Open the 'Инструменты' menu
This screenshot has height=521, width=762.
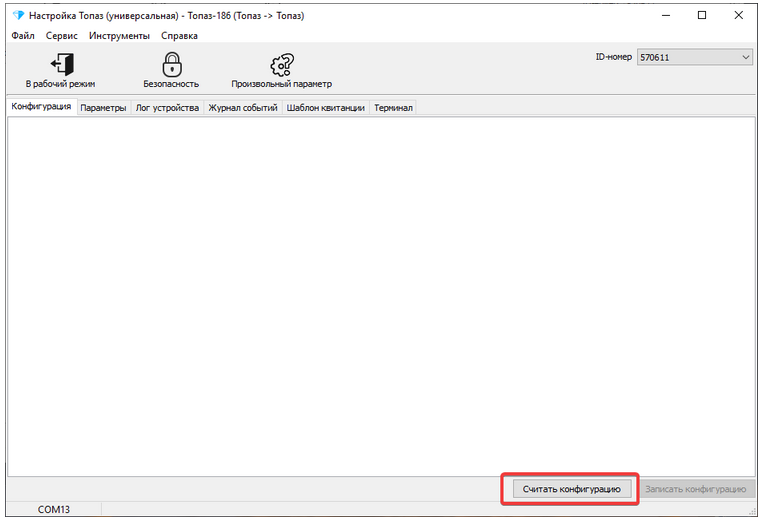coord(119,35)
